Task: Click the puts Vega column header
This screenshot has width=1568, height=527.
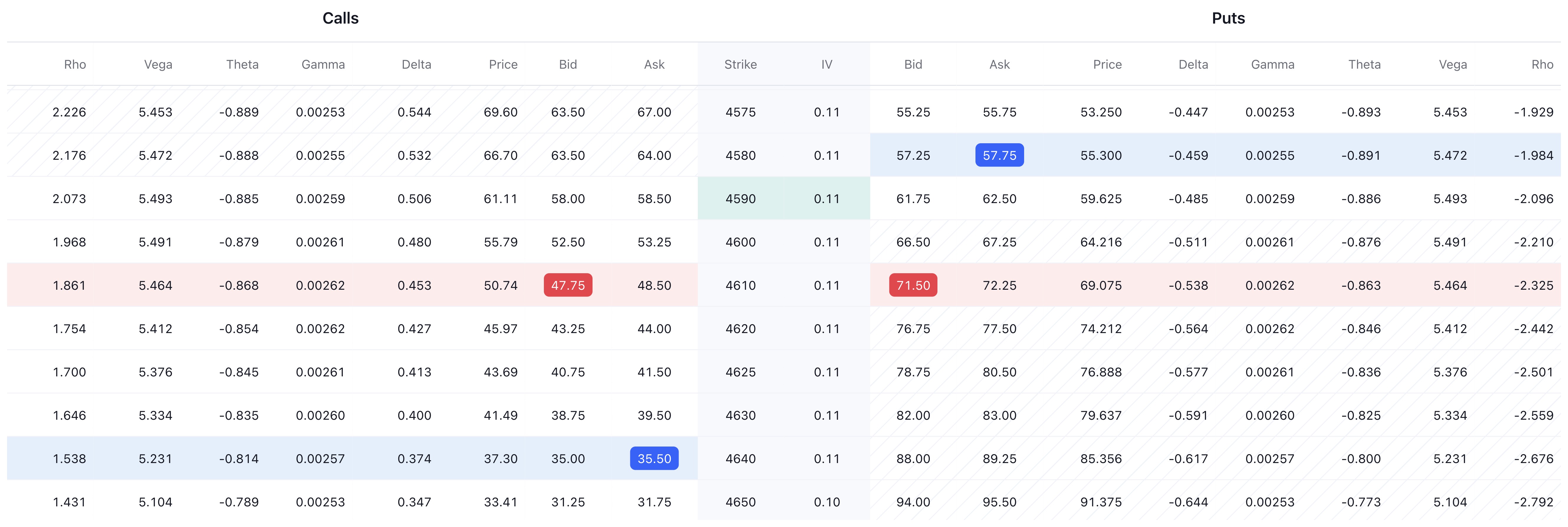Action: (1452, 65)
